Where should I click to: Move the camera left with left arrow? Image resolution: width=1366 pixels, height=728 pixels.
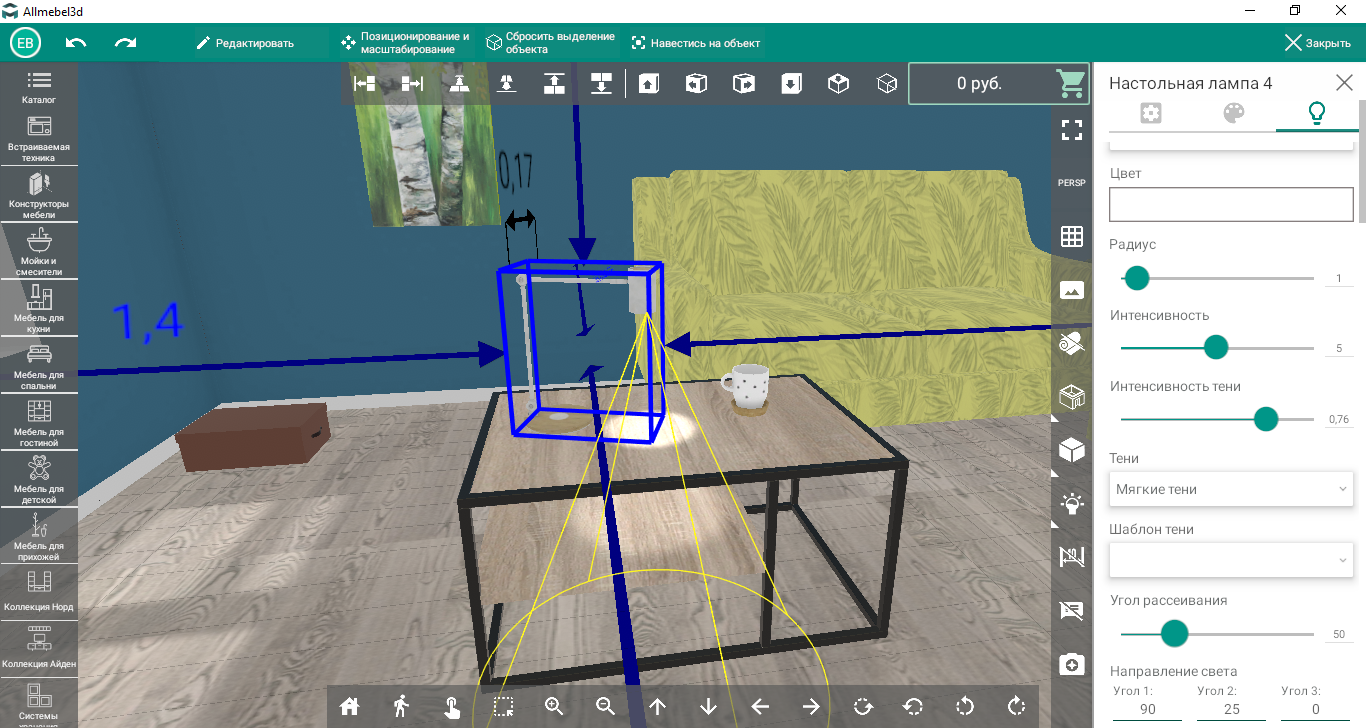[760, 706]
